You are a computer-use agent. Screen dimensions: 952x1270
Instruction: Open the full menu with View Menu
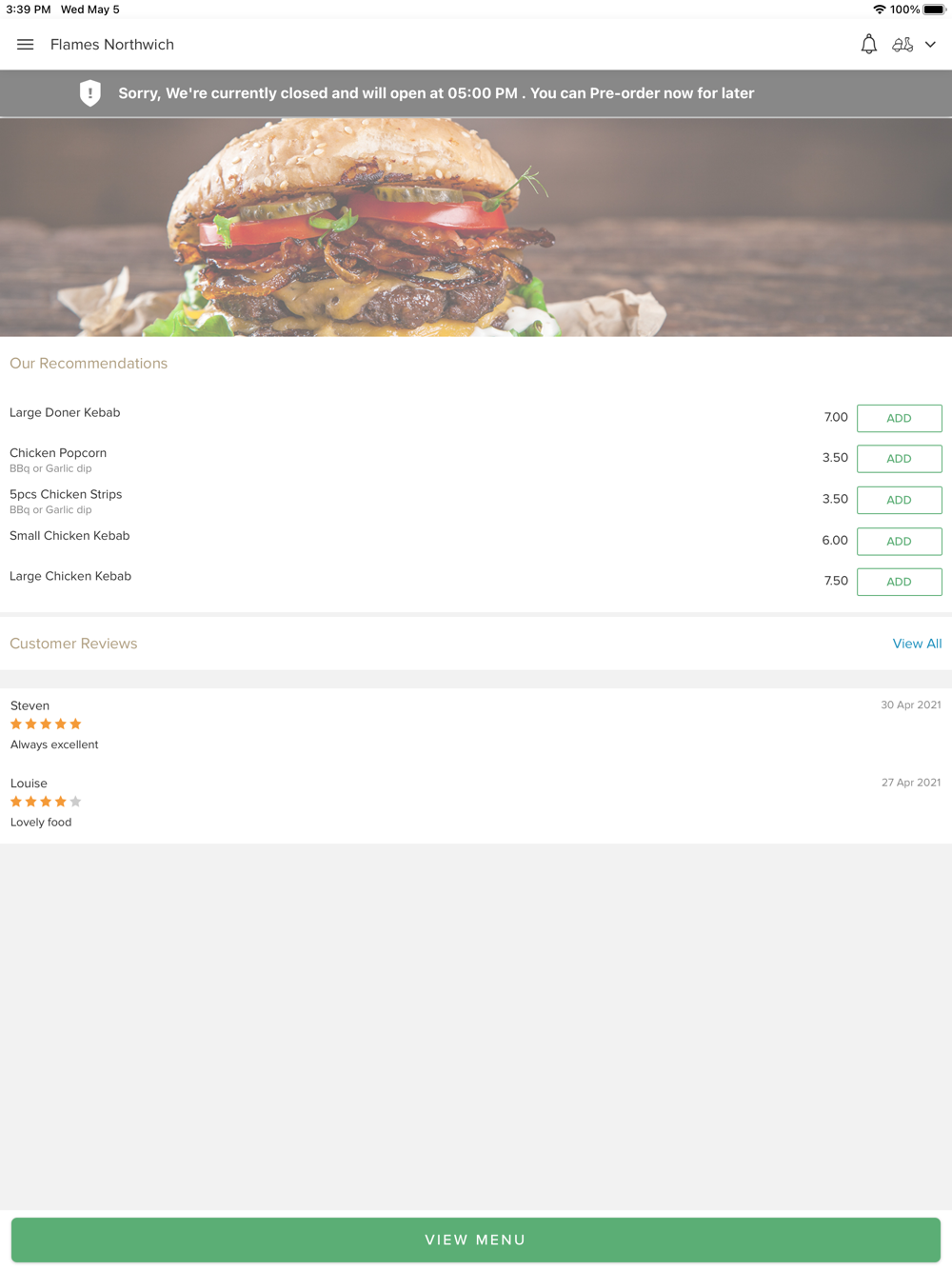476,1240
